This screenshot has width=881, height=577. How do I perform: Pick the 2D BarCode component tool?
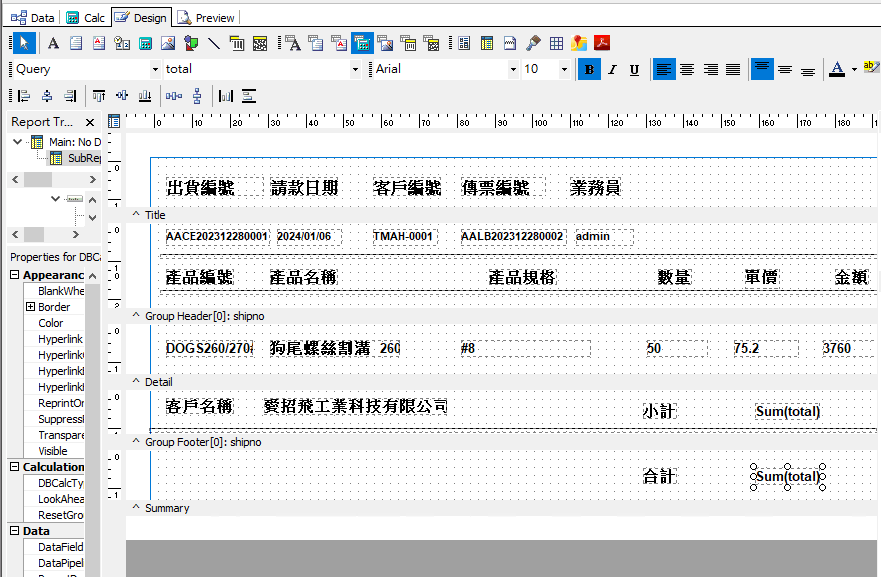[260, 43]
